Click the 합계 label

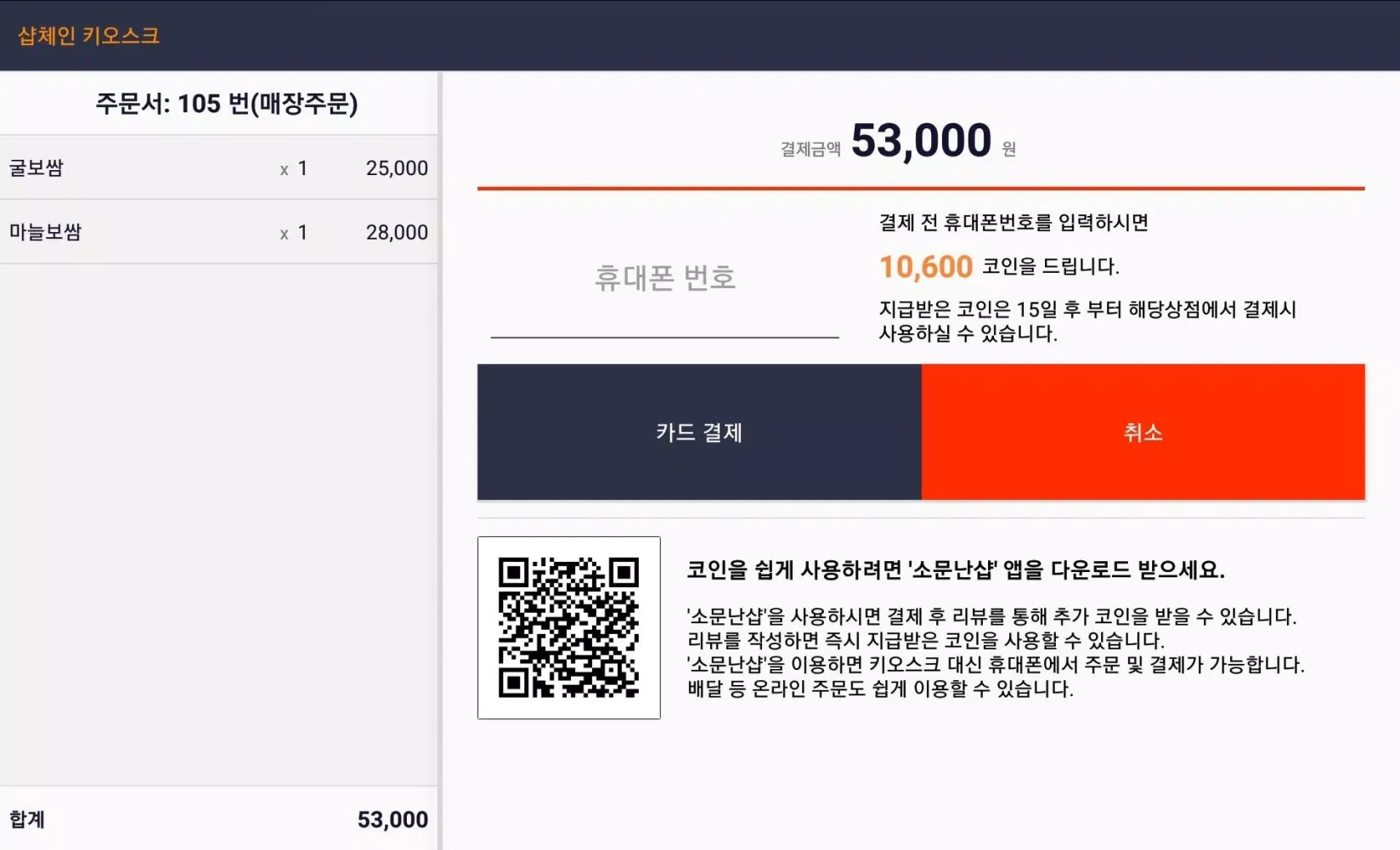[27, 819]
